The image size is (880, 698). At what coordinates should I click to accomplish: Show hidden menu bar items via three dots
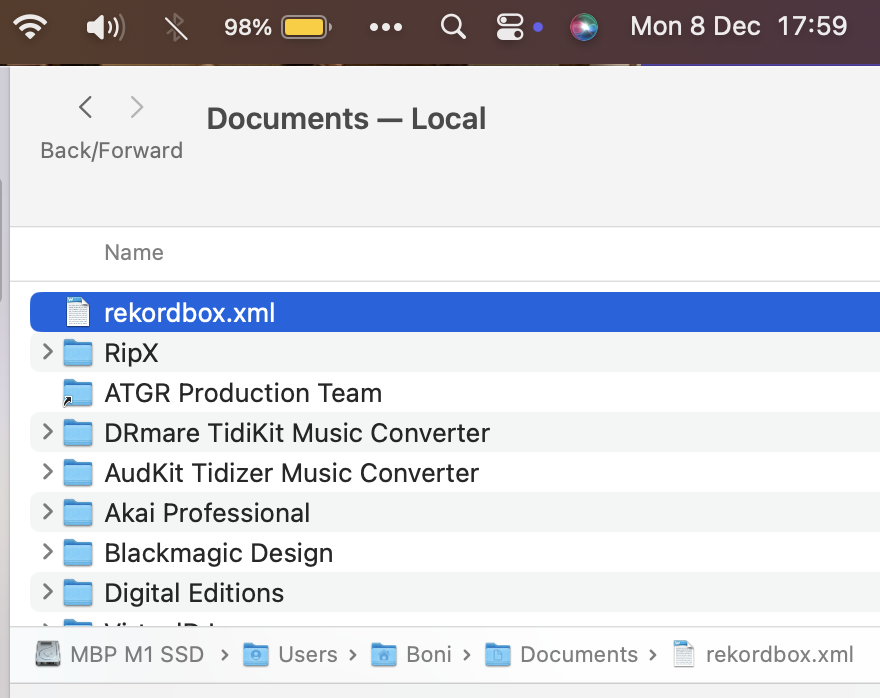pyautogui.click(x=386, y=27)
